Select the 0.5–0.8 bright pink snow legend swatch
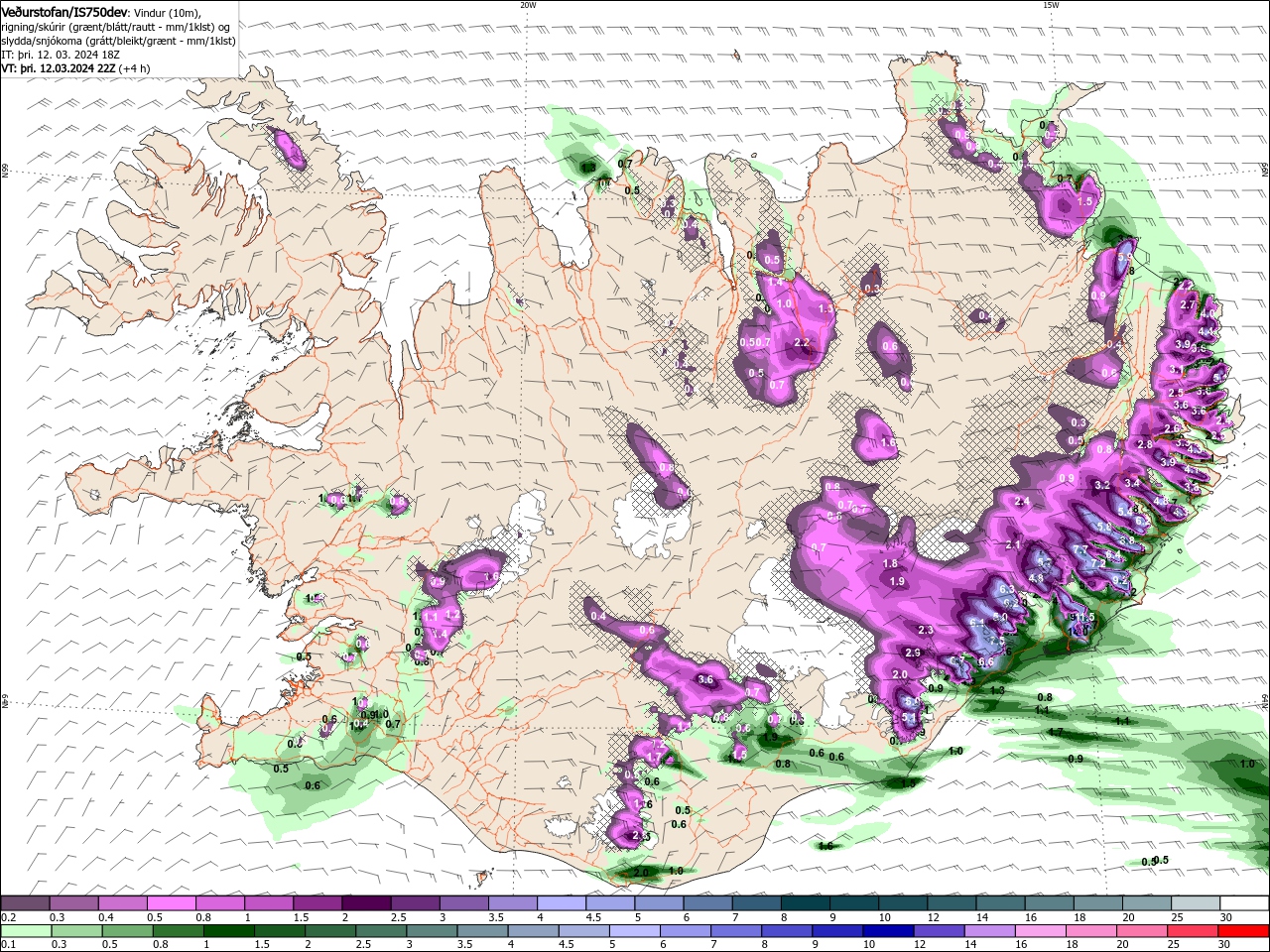This screenshot has width=1270, height=952. coord(171,903)
